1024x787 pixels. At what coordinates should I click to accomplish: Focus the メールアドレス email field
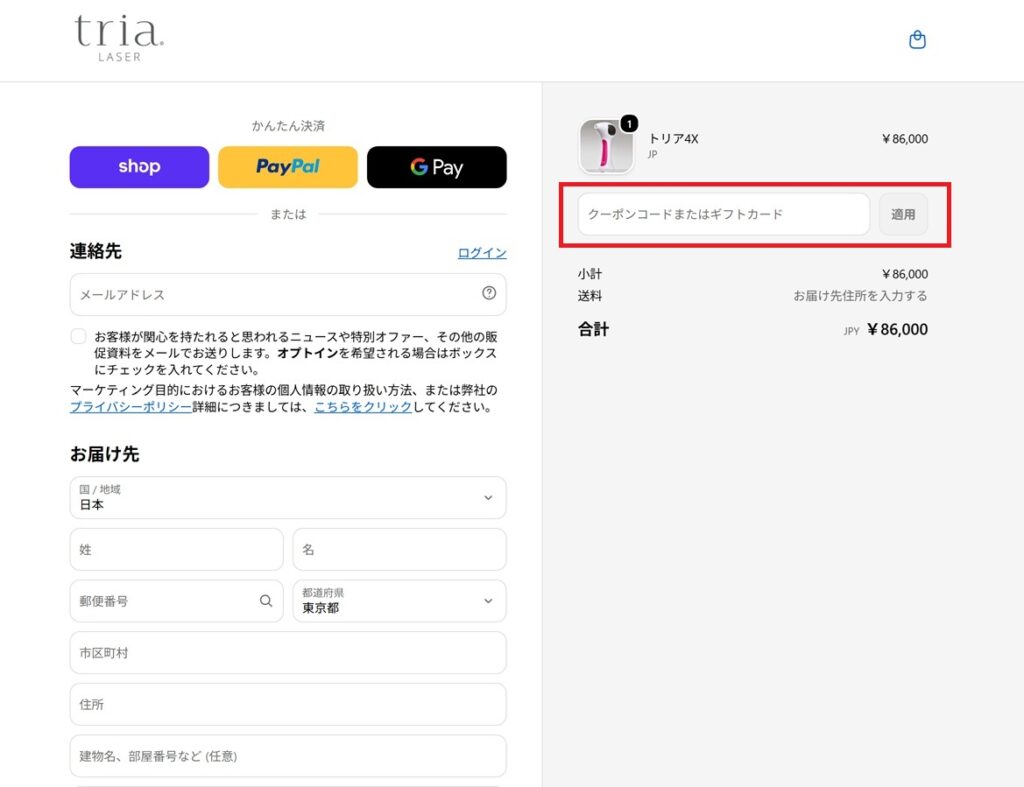(288, 295)
